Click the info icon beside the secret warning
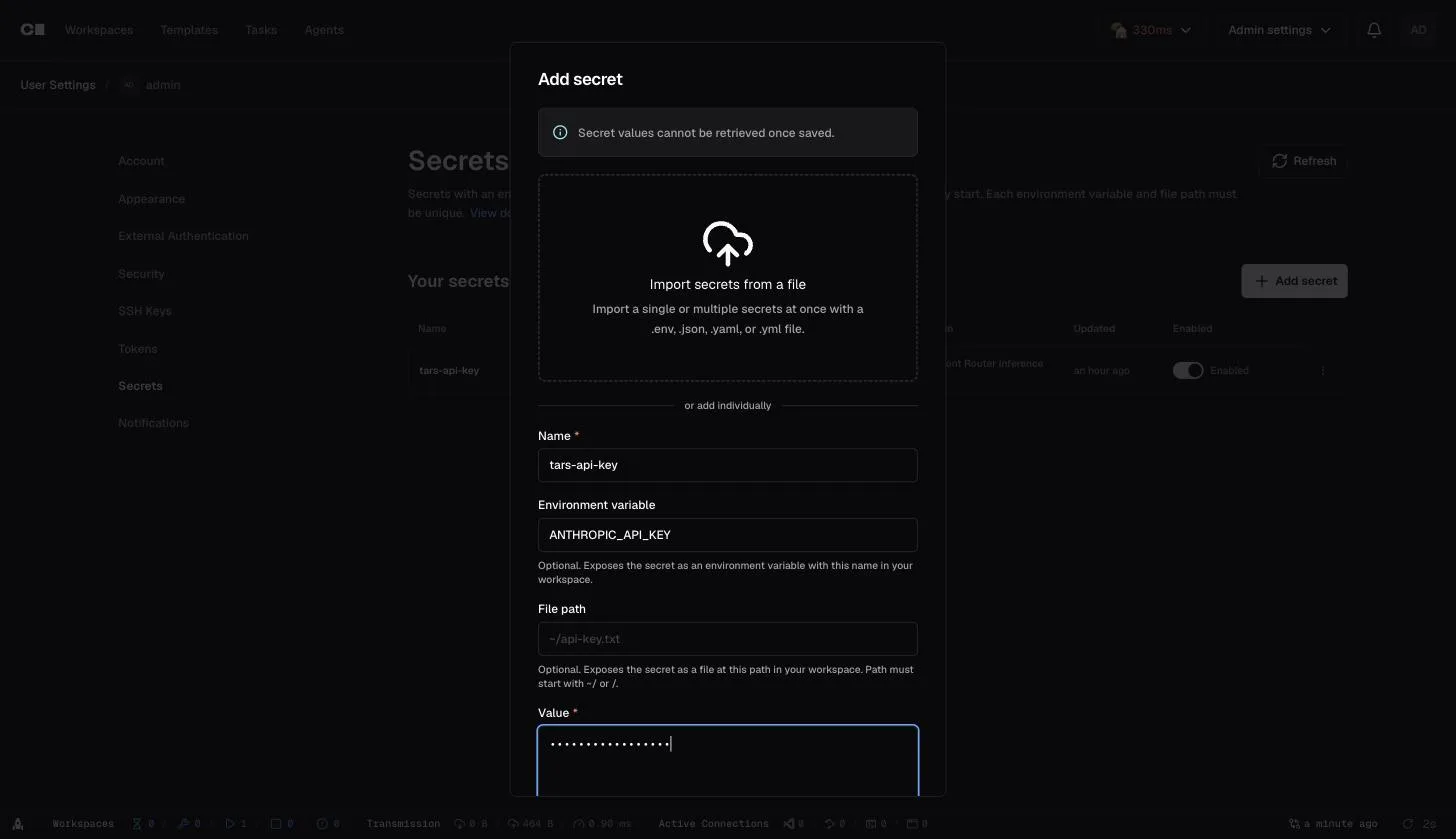Viewport: 1456px width, 839px height. [x=560, y=132]
